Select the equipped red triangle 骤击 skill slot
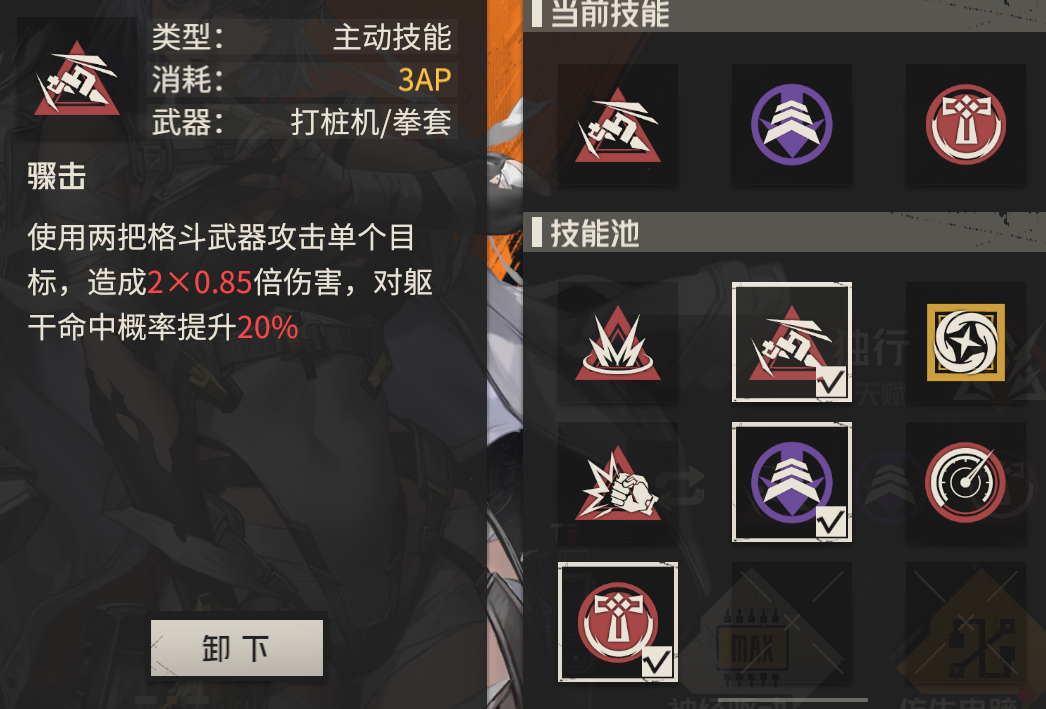Image resolution: width=1046 pixels, height=709 pixels. [618, 125]
